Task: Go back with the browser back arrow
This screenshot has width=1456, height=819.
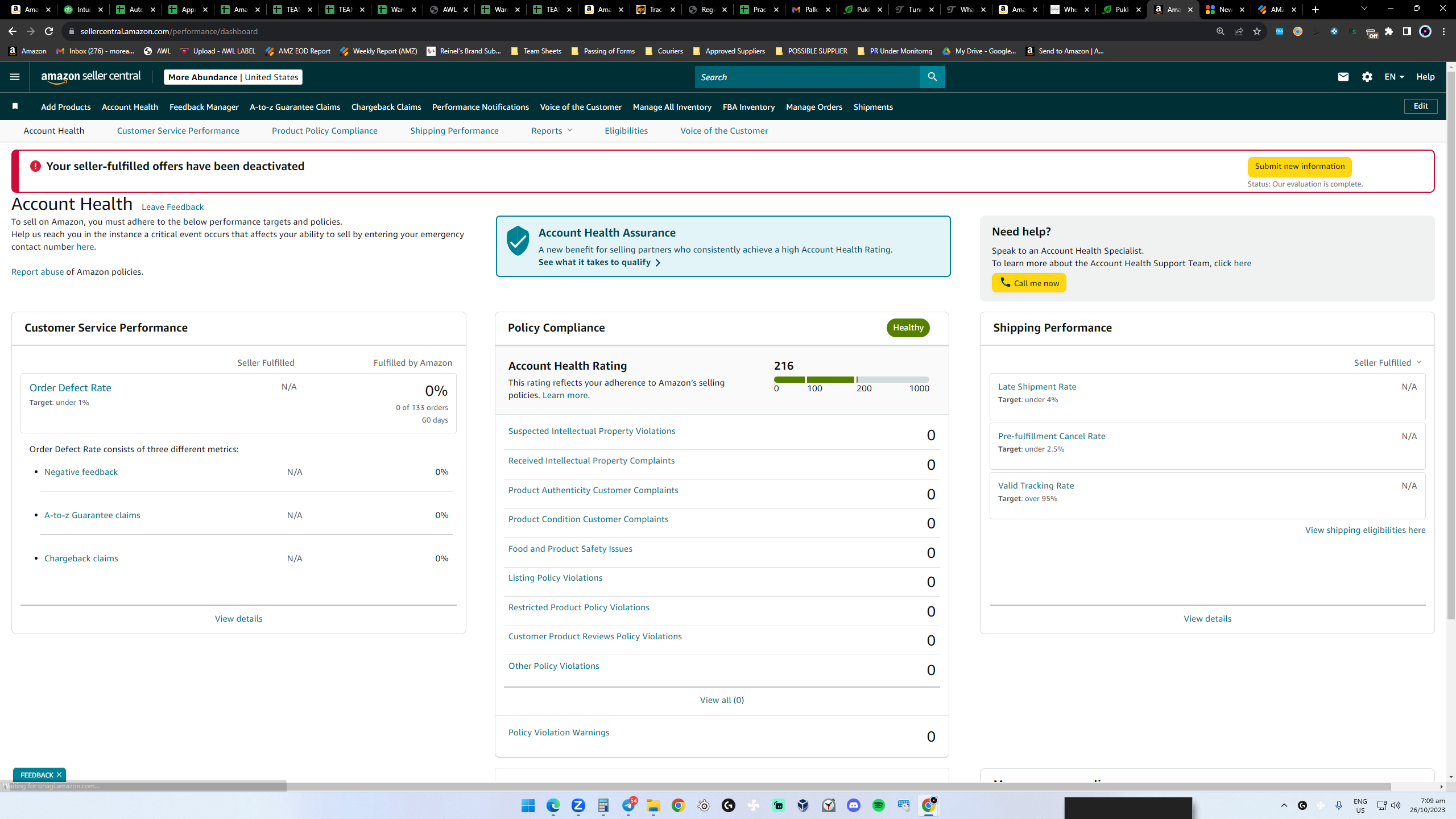Action: 13,31
